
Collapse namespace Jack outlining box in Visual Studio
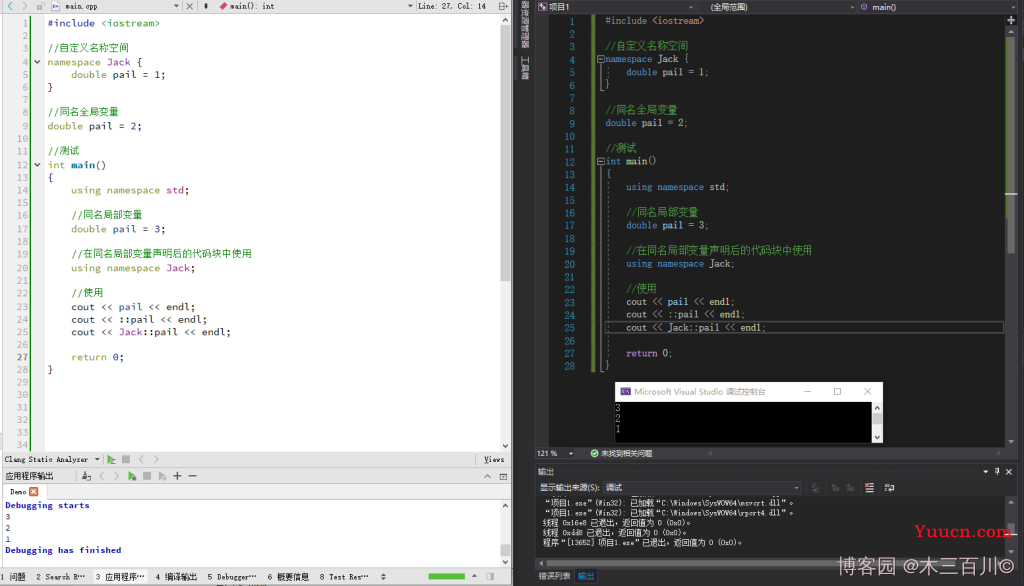click(601, 59)
